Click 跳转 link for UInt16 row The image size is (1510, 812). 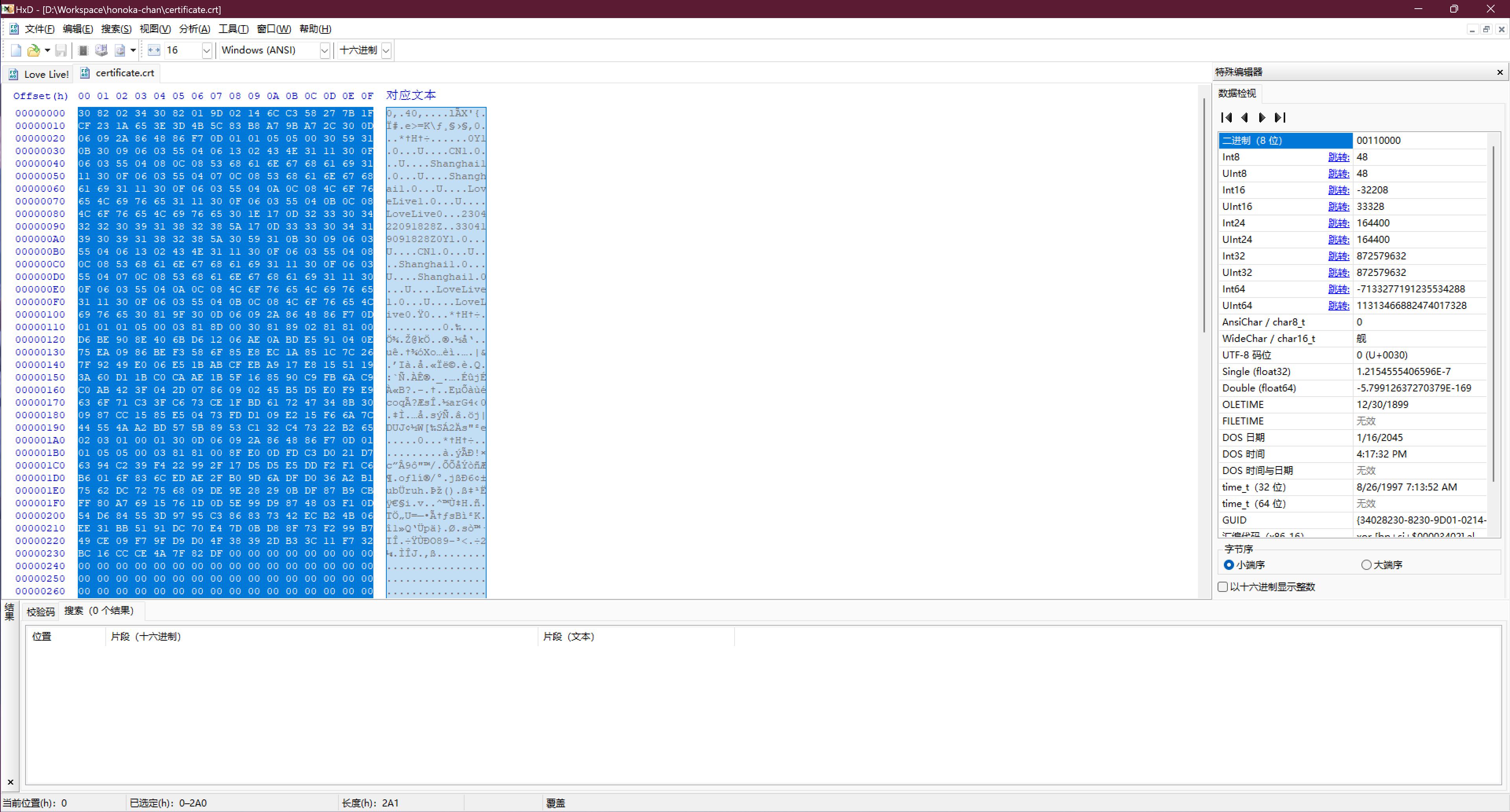pyautogui.click(x=1338, y=206)
